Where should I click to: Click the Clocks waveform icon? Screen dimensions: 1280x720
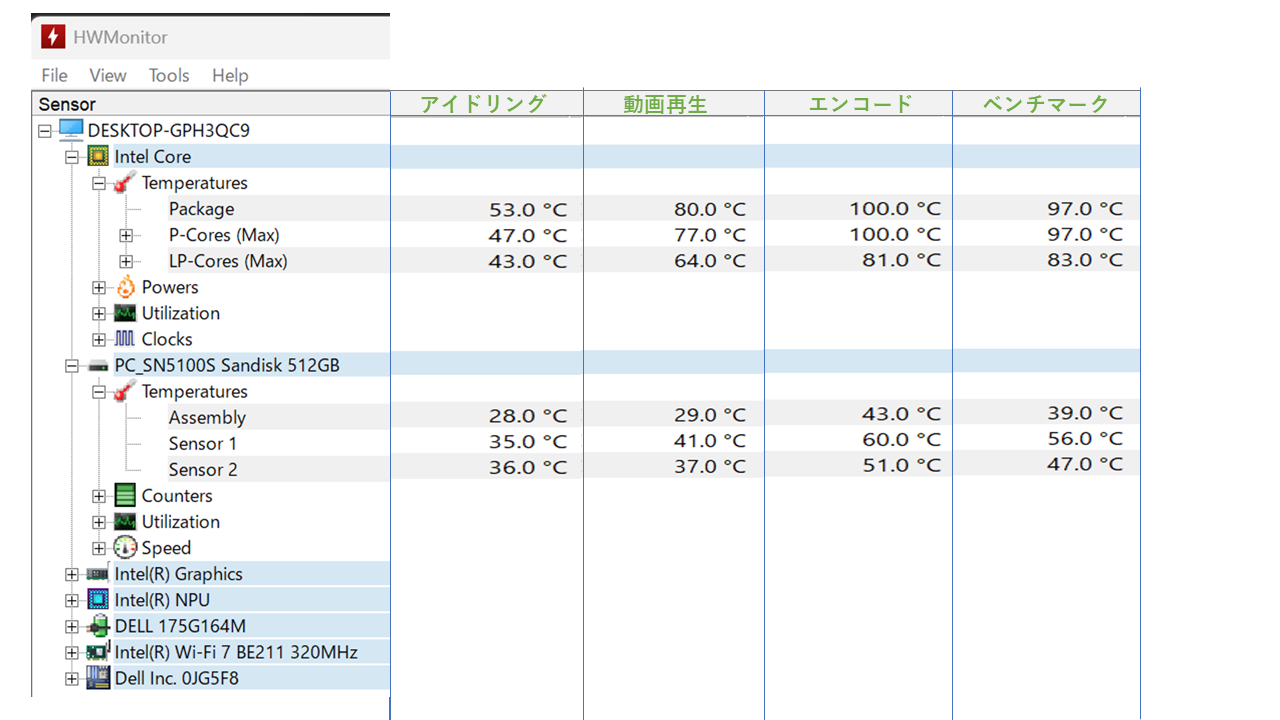(125, 339)
